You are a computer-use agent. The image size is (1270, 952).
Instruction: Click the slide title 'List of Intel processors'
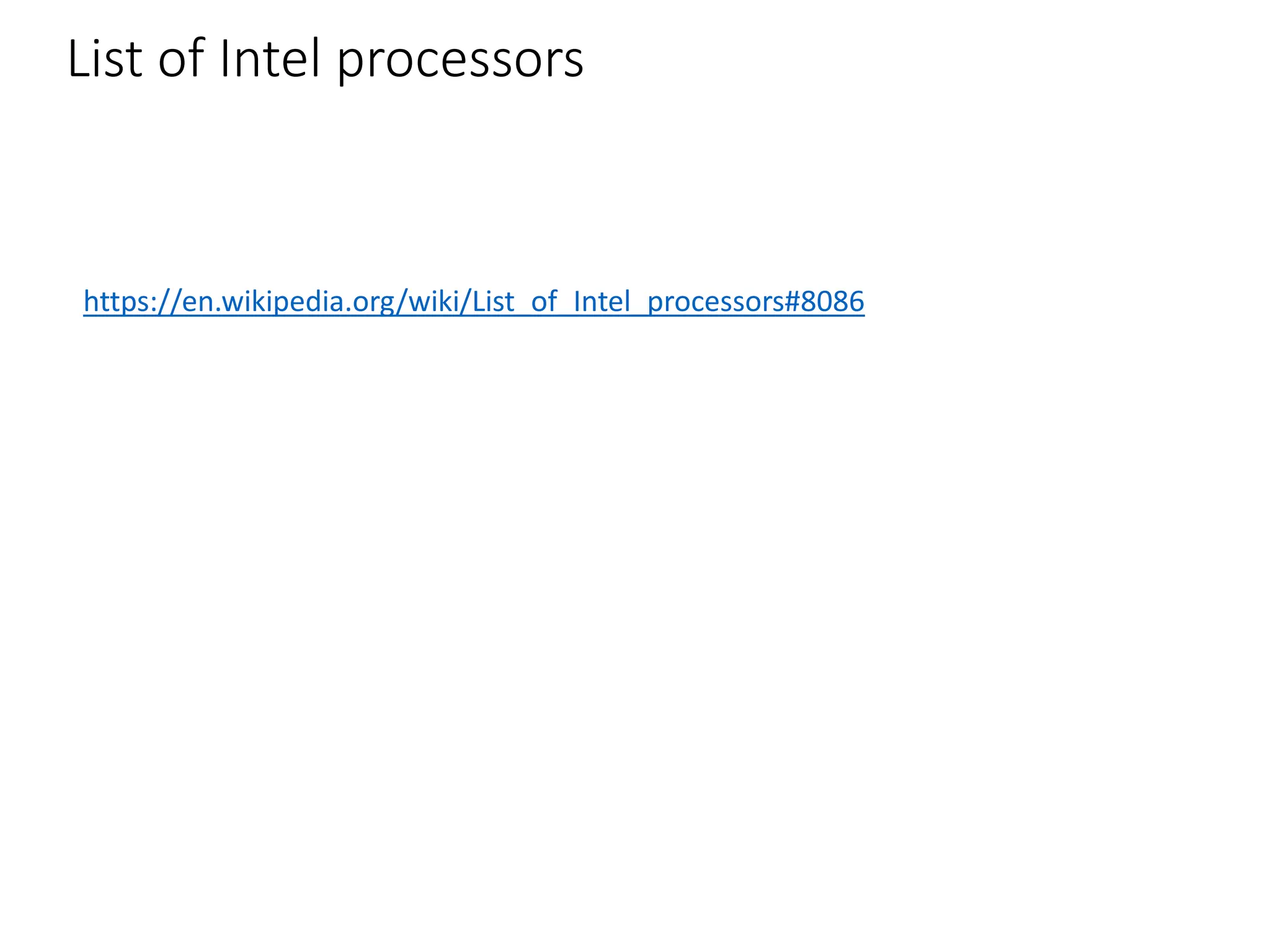[325, 59]
